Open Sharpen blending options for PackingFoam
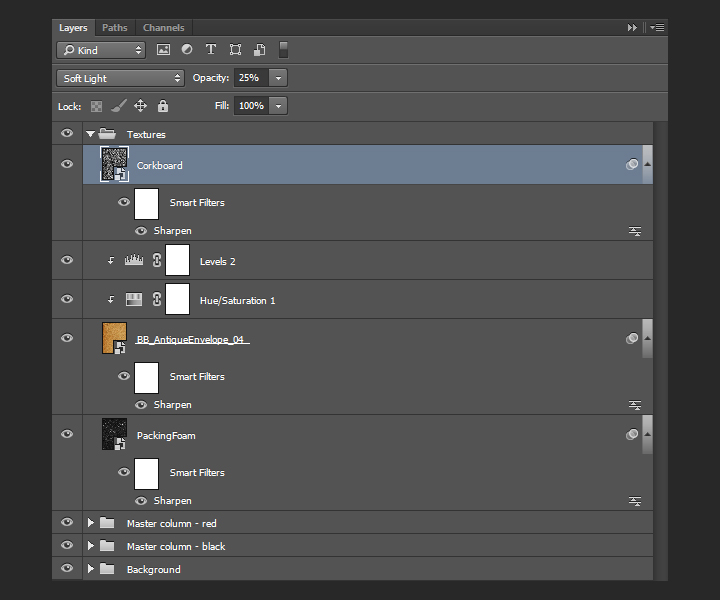 coord(635,501)
